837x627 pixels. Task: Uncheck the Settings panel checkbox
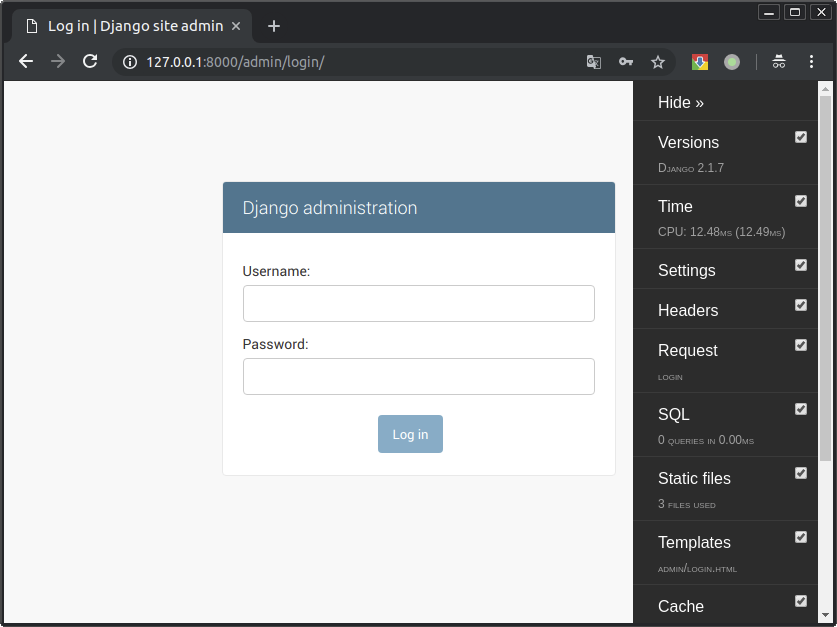tap(801, 265)
